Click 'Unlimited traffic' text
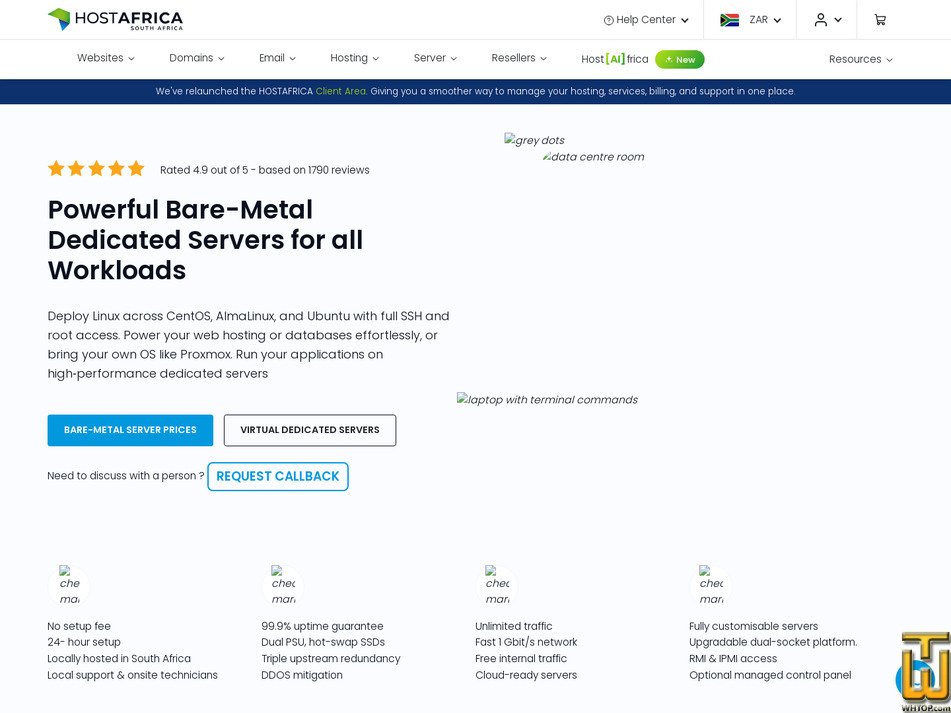This screenshot has width=951, height=713. [514, 626]
